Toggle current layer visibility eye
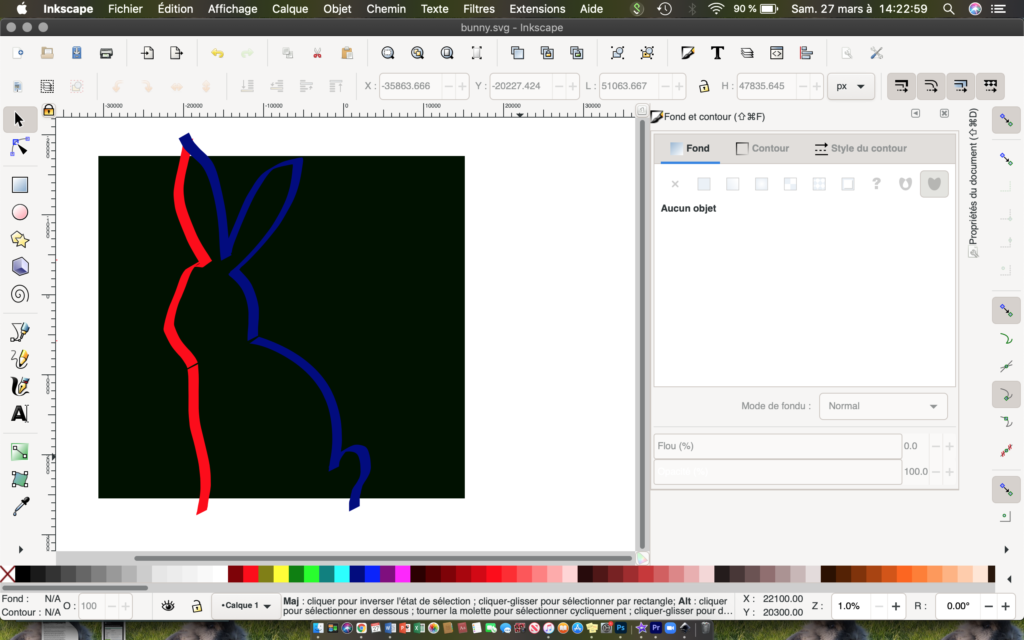This screenshot has width=1024, height=640. coord(169,606)
